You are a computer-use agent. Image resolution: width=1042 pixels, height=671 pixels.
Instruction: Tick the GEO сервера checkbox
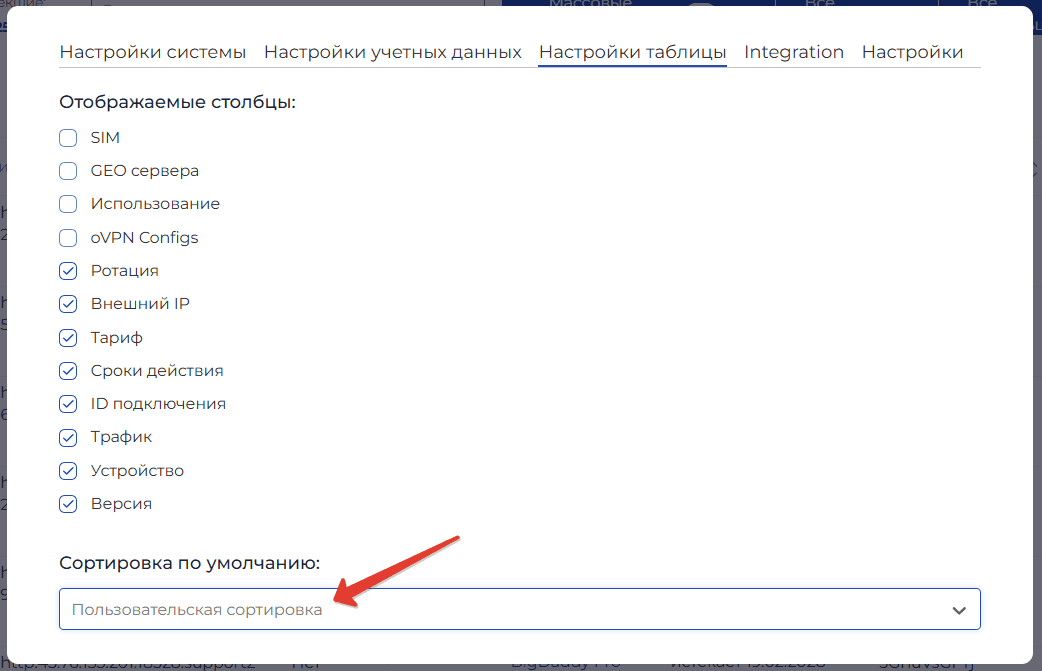click(x=68, y=171)
